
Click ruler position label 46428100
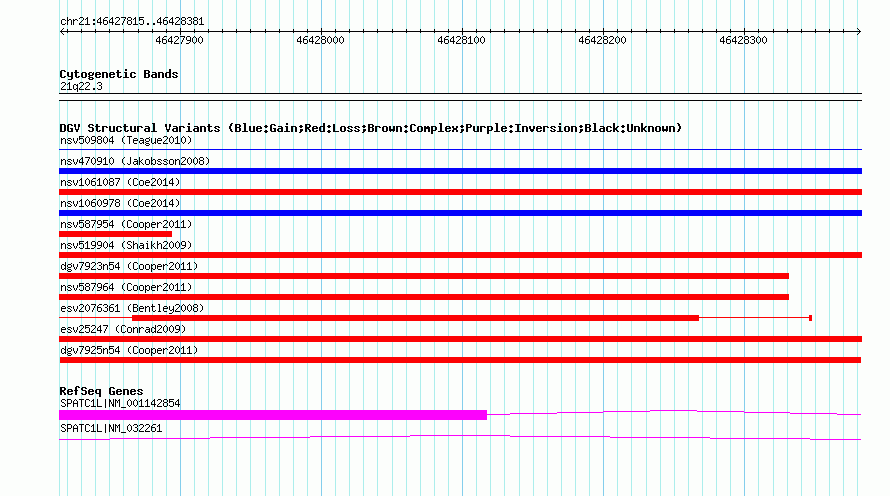pyautogui.click(x=461, y=40)
